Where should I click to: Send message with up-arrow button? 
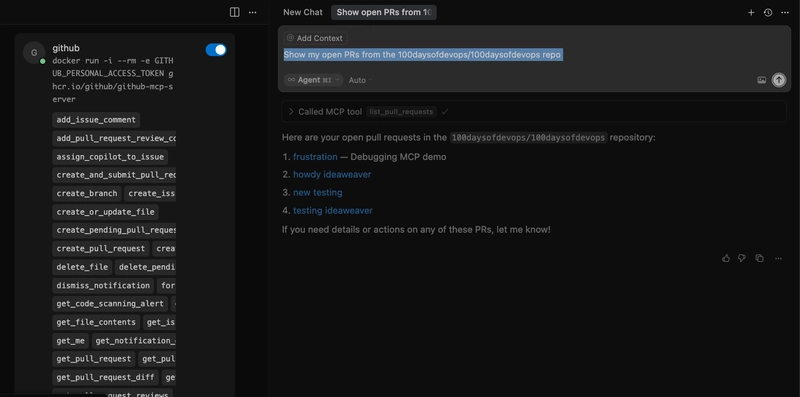[779, 80]
